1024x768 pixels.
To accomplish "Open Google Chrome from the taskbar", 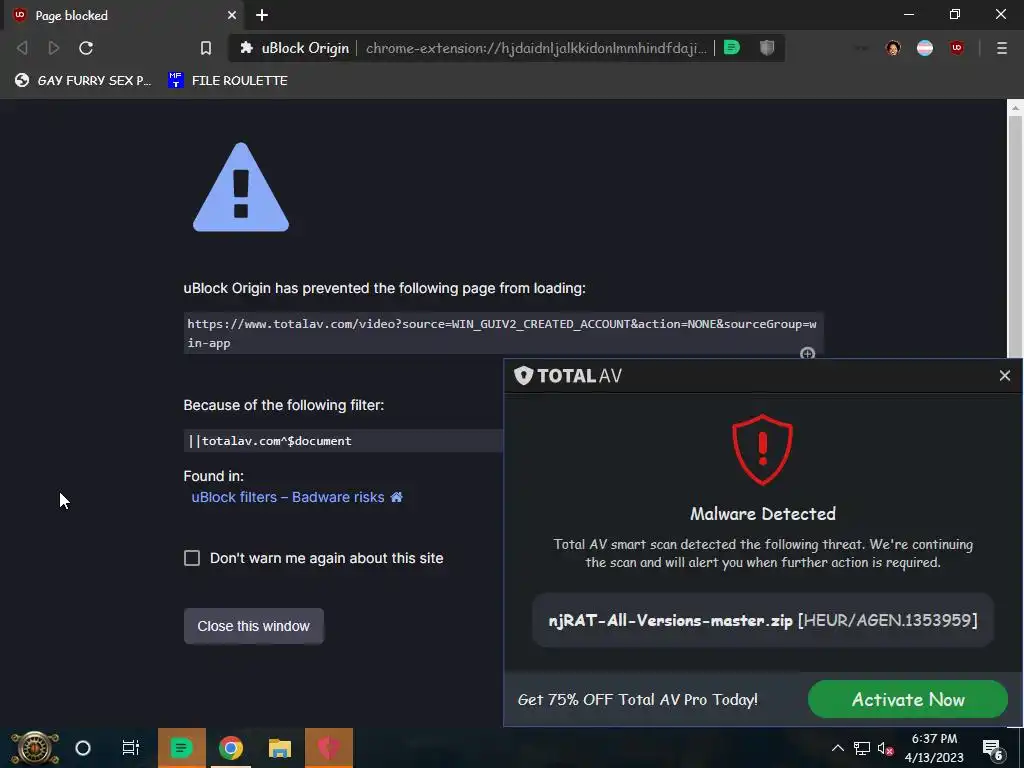I will click(231, 748).
